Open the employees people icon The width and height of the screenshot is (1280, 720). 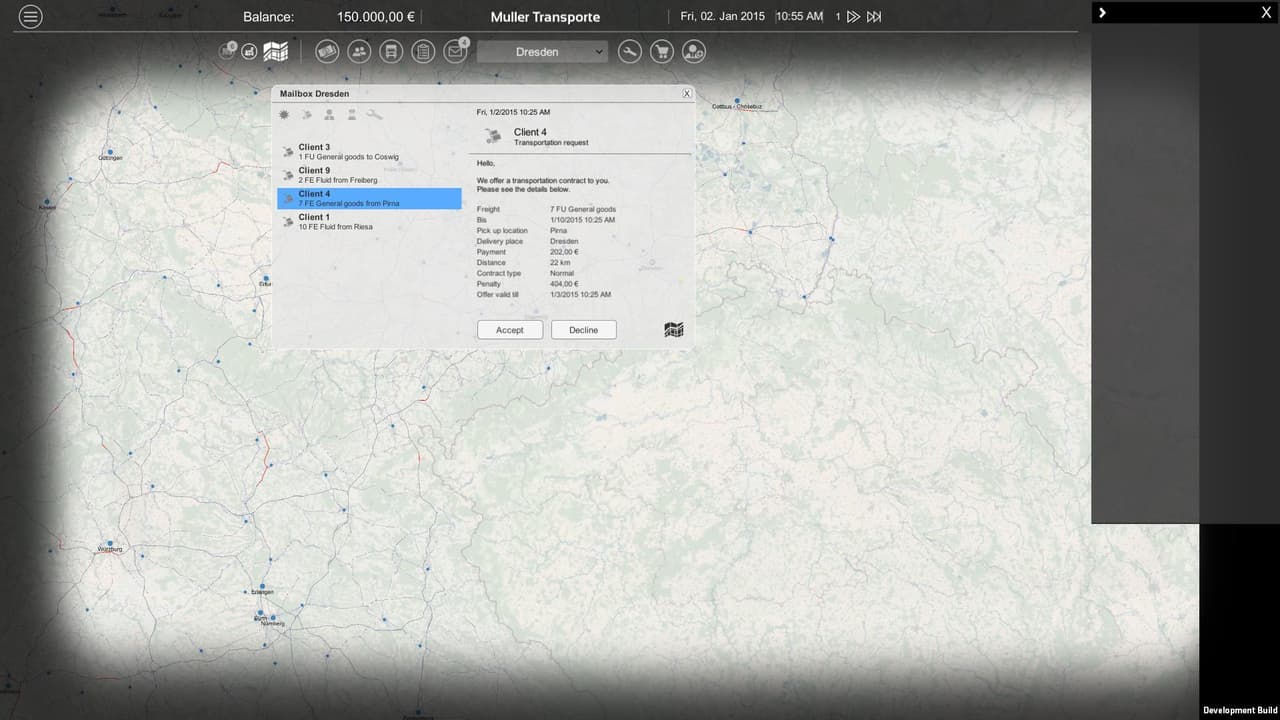point(359,51)
